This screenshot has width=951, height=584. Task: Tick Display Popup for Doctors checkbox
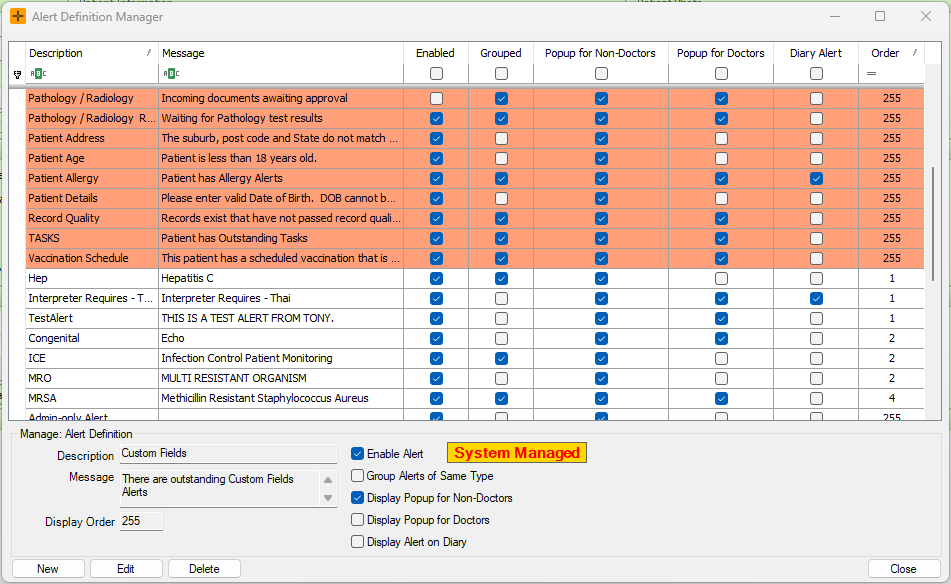coord(358,520)
